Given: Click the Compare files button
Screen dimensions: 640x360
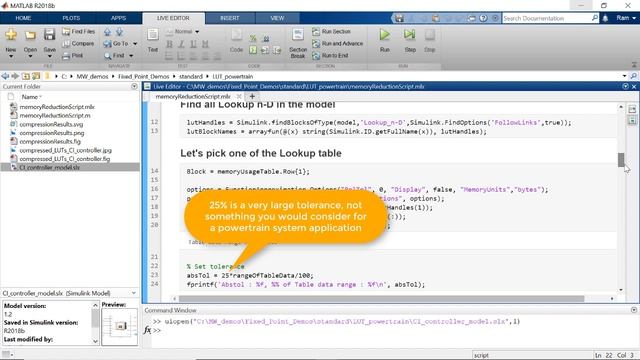Looking at the screenshot, I should 78,43.
